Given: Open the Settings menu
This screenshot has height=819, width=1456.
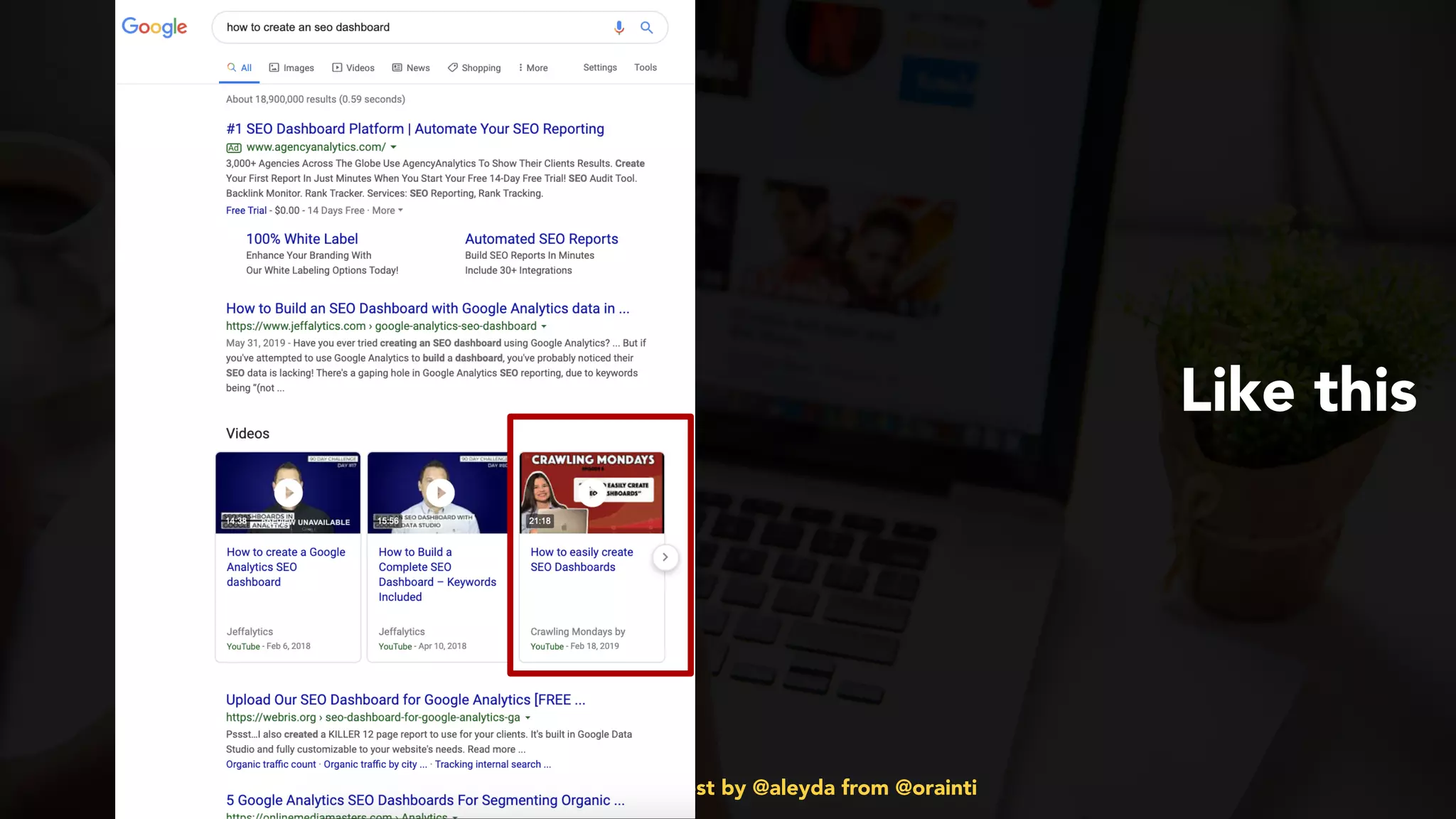Looking at the screenshot, I should [599, 68].
